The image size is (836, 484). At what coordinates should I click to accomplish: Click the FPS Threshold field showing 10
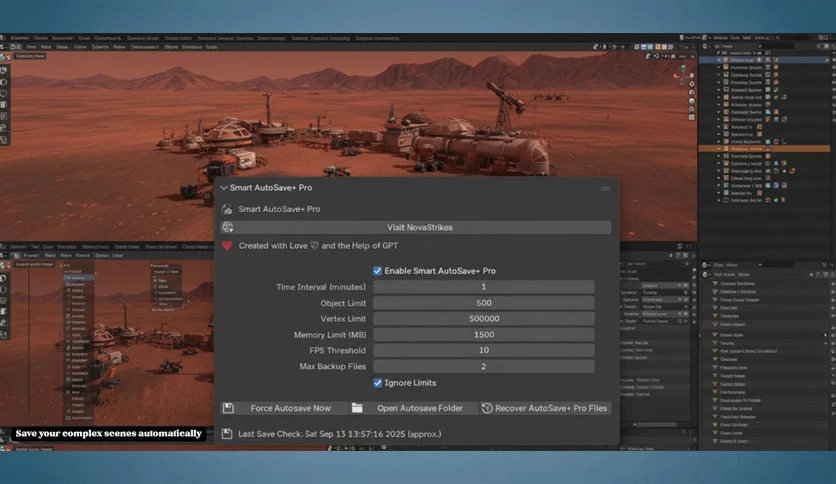(484, 350)
